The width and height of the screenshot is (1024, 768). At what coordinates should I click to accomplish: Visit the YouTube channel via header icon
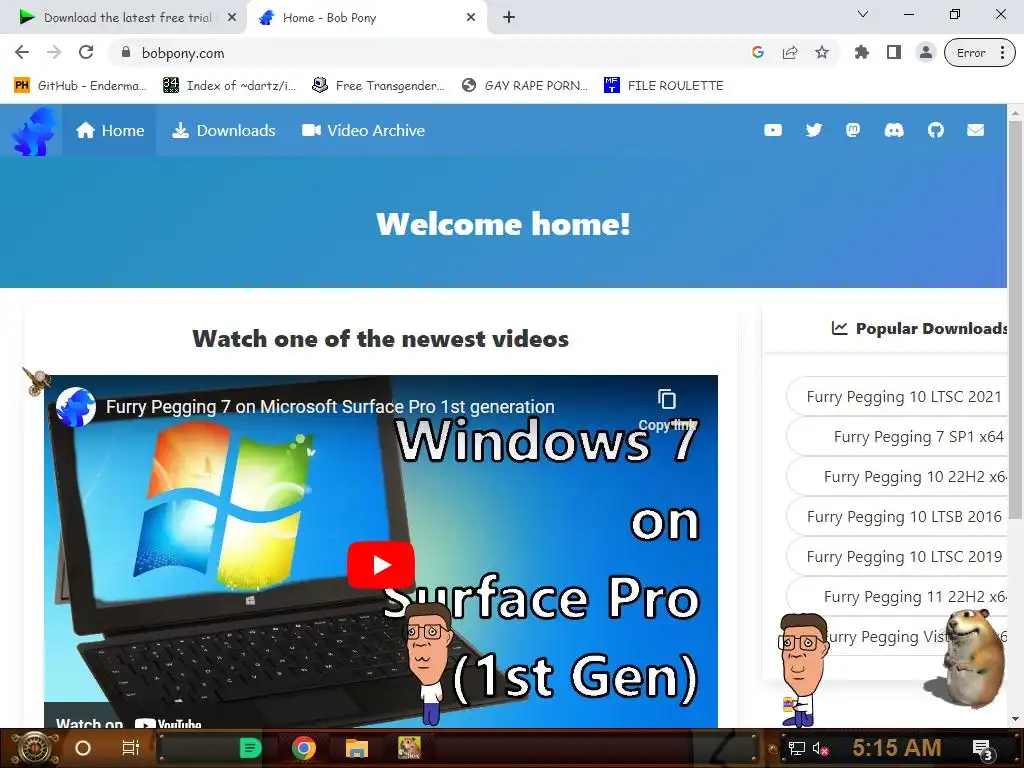pyautogui.click(x=773, y=131)
